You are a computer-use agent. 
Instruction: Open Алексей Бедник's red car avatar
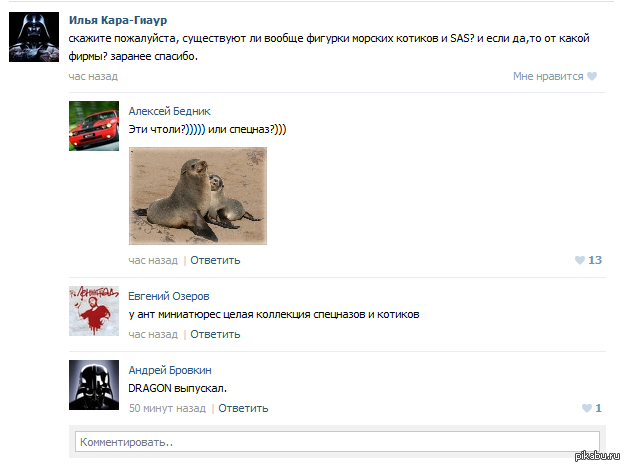(x=94, y=126)
